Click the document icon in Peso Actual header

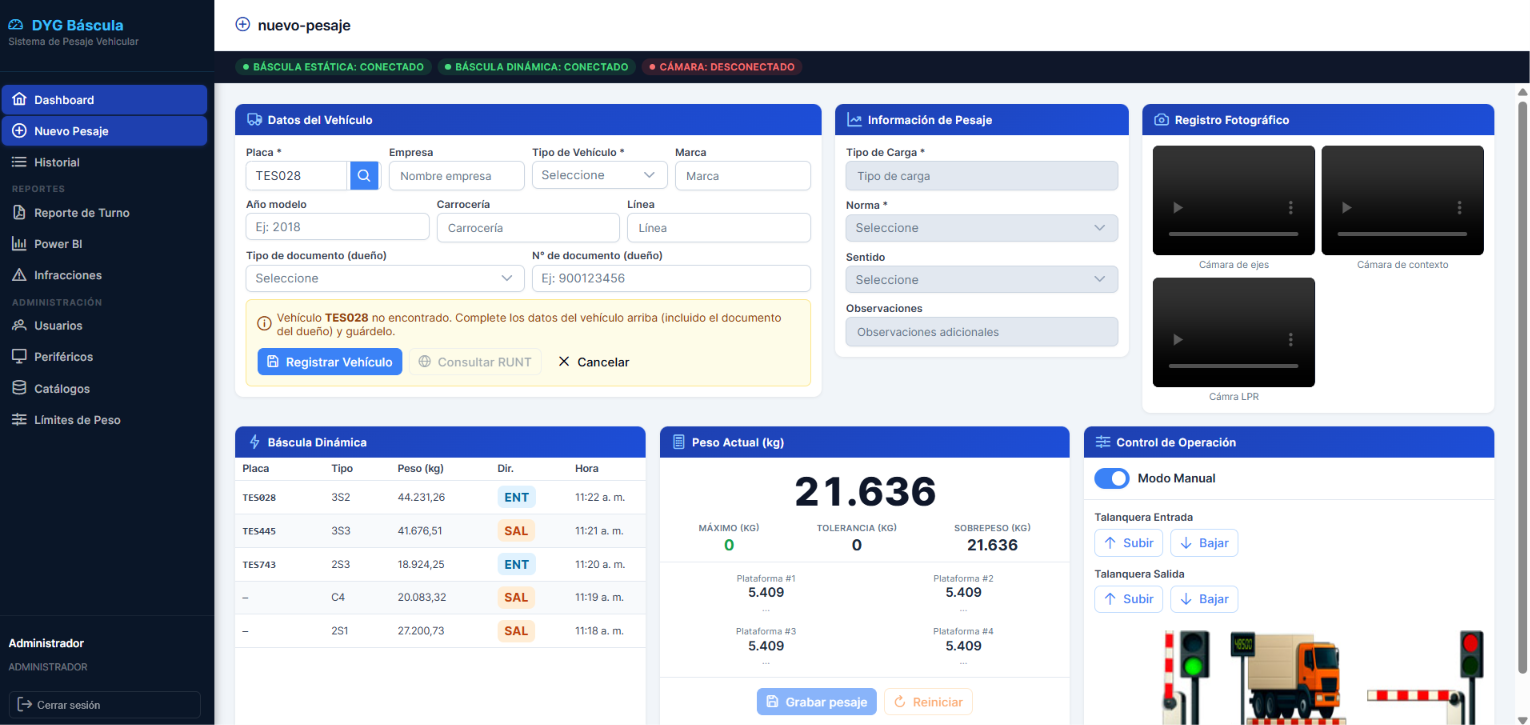click(678, 442)
